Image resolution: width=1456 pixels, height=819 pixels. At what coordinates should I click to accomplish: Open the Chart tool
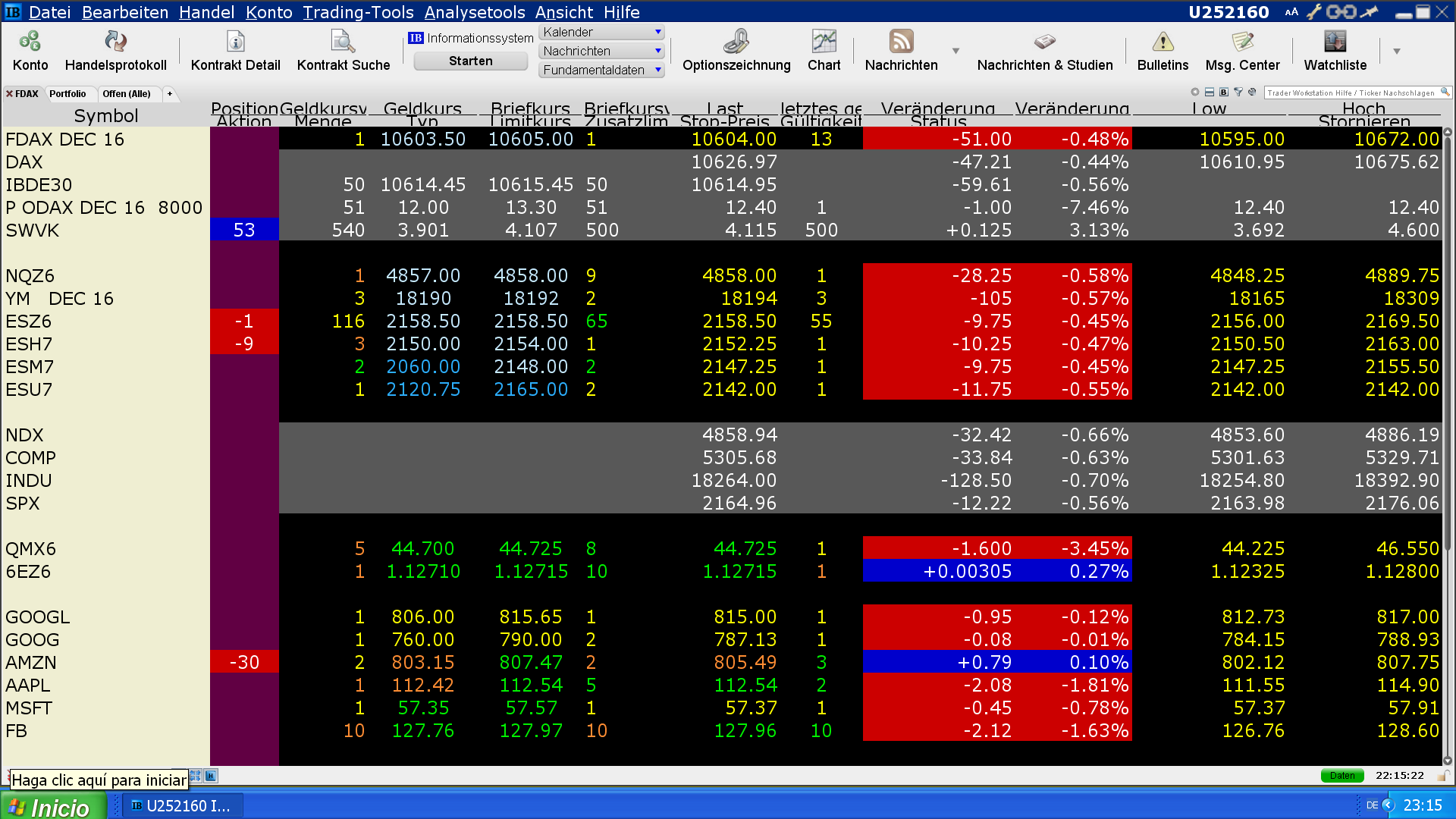pos(824,42)
